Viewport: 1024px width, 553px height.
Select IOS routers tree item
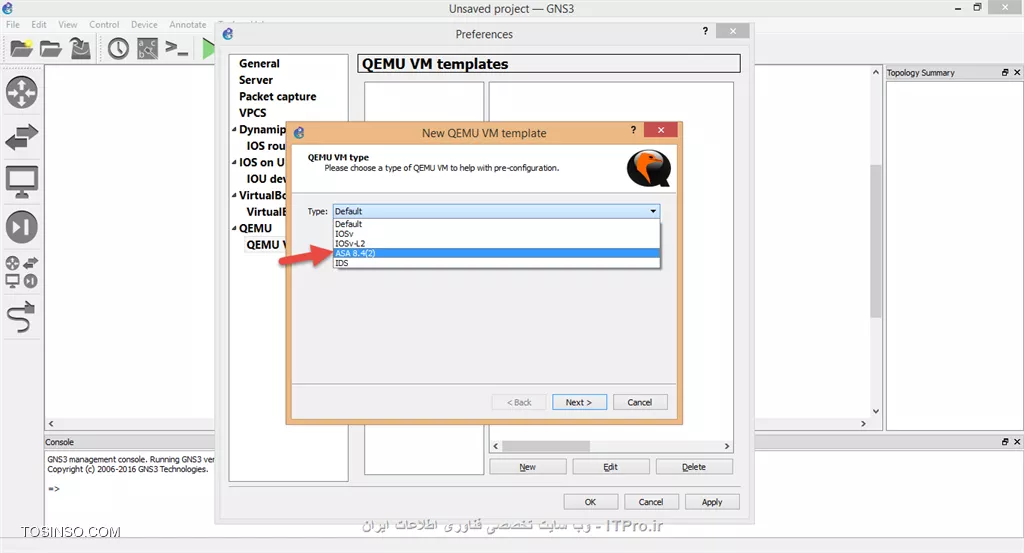tap(266, 146)
